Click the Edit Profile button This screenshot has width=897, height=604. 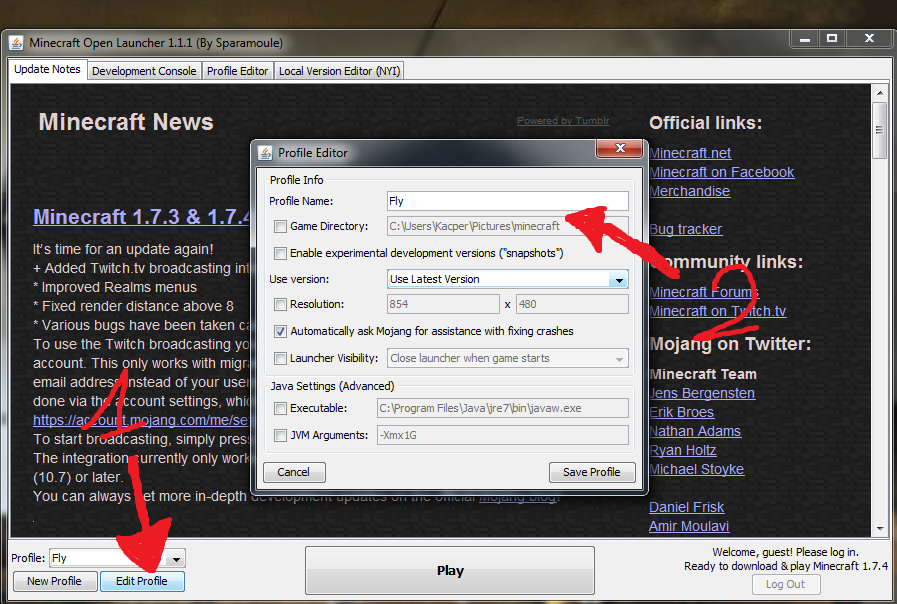point(142,582)
